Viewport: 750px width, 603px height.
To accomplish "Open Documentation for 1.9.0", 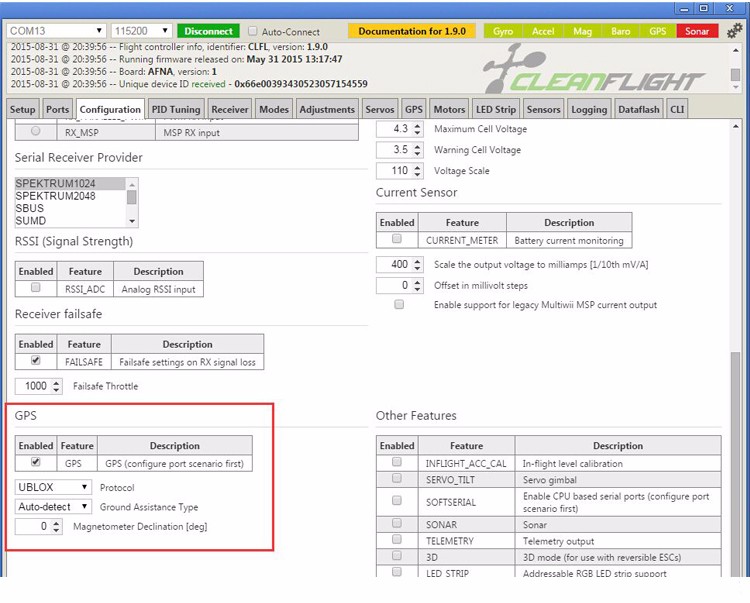I will [411, 31].
